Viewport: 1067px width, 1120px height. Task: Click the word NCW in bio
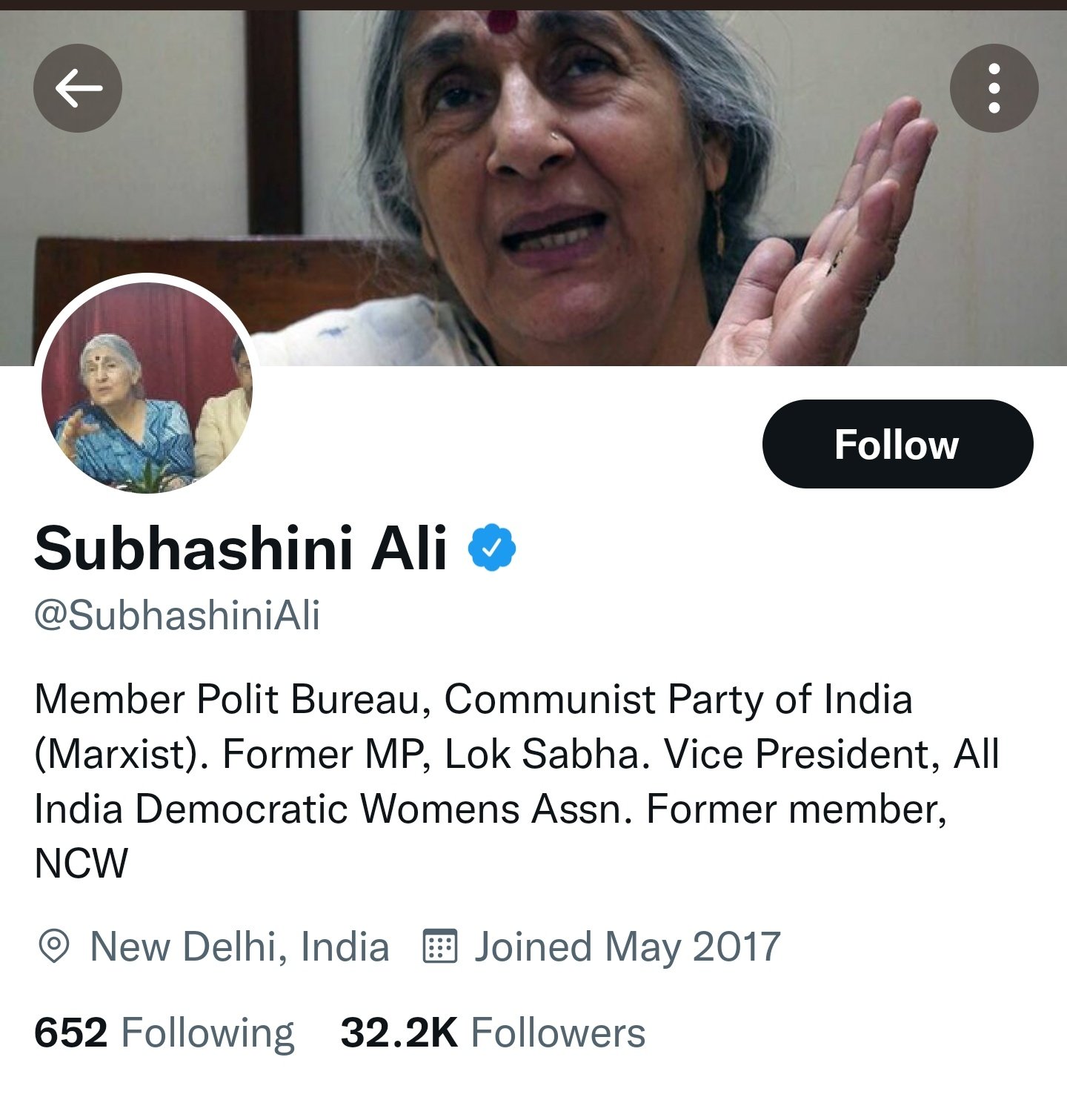[x=82, y=864]
